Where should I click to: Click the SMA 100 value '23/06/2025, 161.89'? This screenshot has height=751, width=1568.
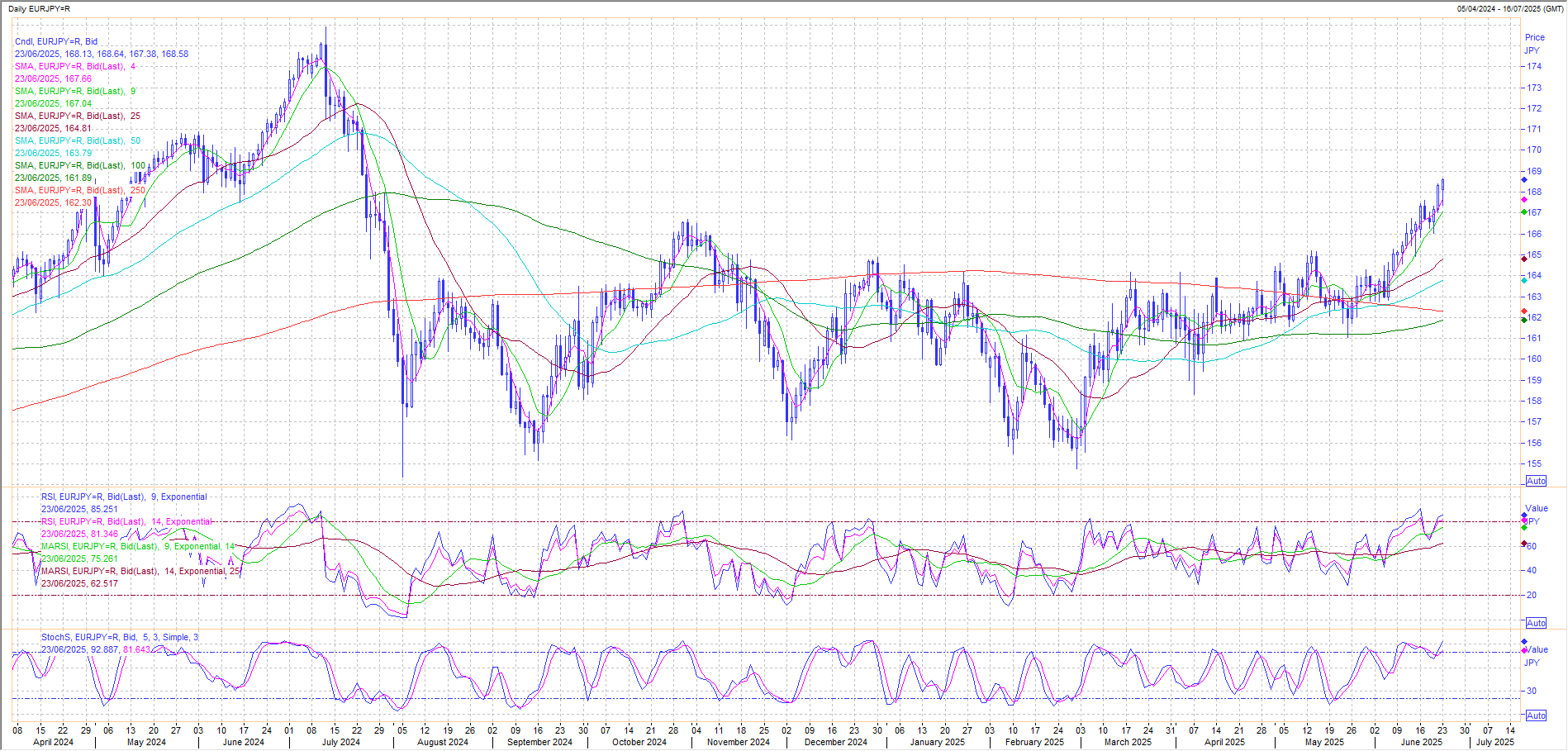[x=53, y=178]
